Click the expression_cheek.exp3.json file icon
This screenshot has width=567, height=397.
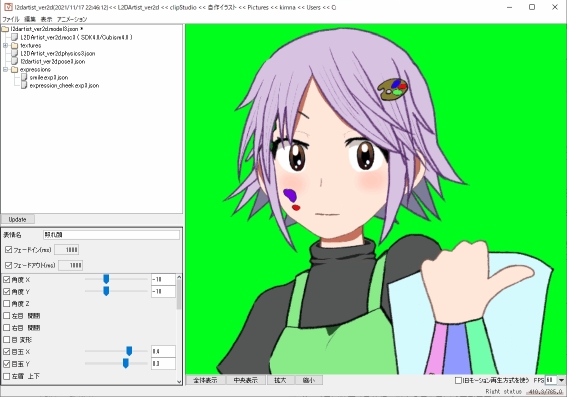click(24, 85)
